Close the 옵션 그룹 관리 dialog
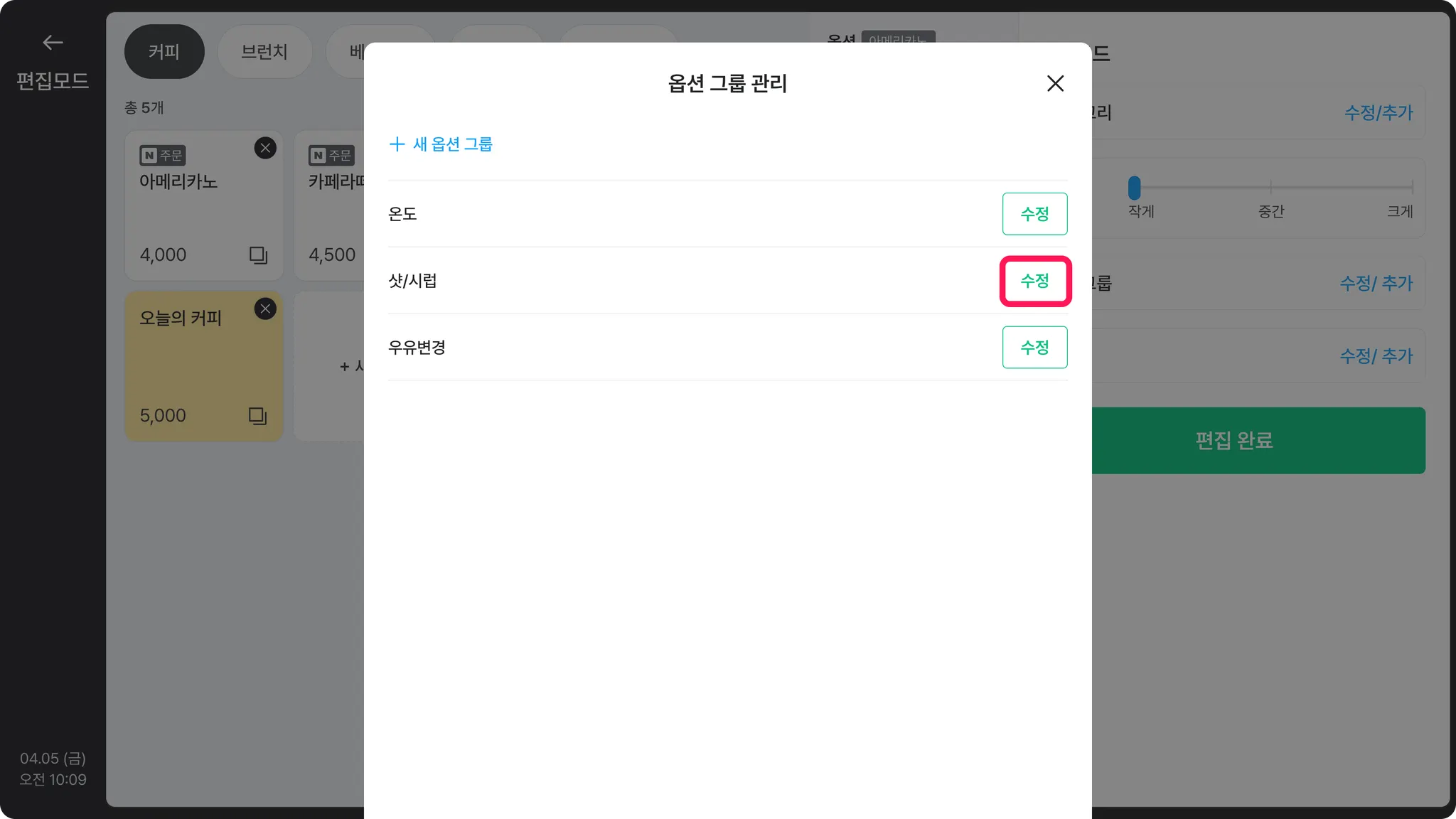Screen dimensions: 1456x819 (1055, 83)
